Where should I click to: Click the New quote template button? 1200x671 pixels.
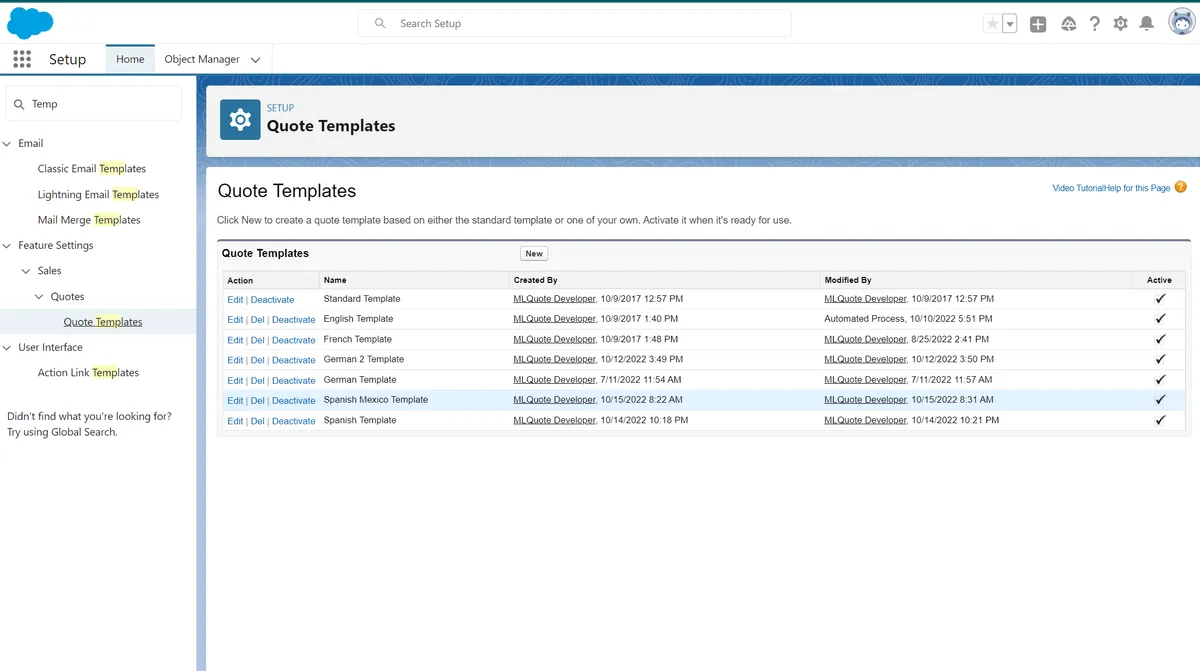[x=534, y=254]
